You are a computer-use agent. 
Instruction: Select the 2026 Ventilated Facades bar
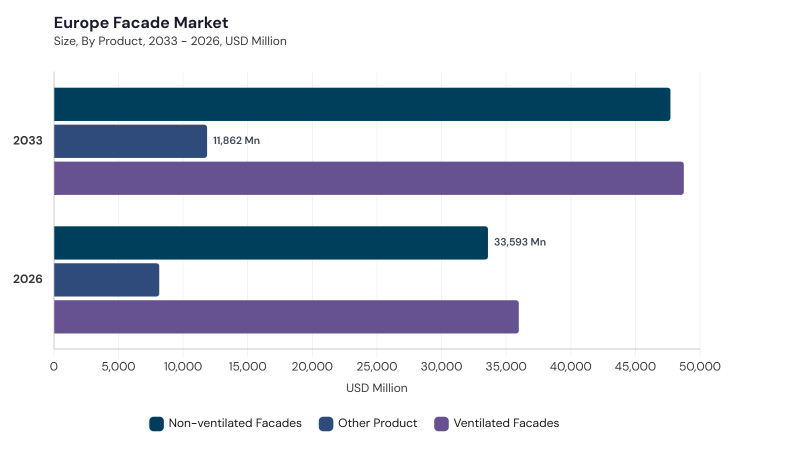coord(286,317)
